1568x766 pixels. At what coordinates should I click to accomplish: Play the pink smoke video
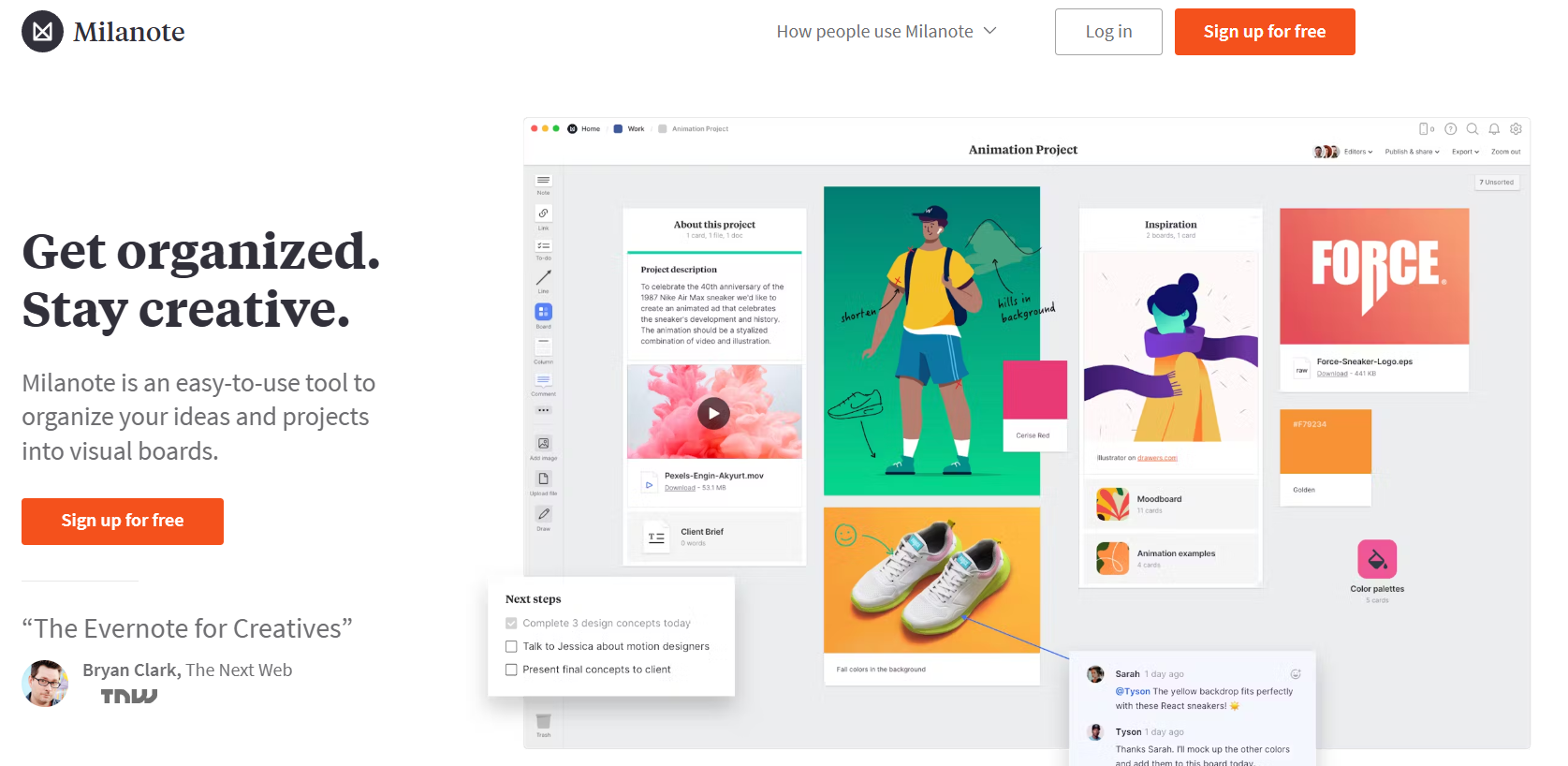(713, 413)
